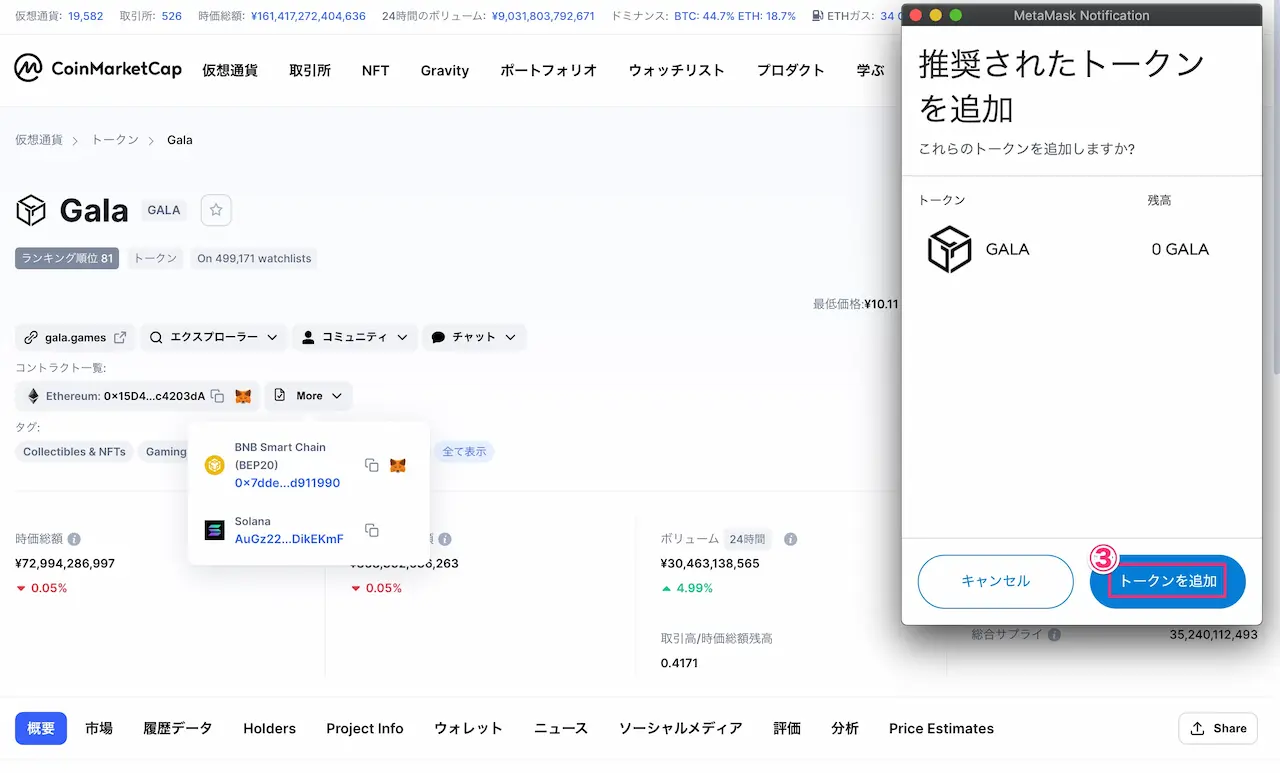Switch to the ウォレット tab
Viewport: 1280px width, 773px height.
[469, 728]
